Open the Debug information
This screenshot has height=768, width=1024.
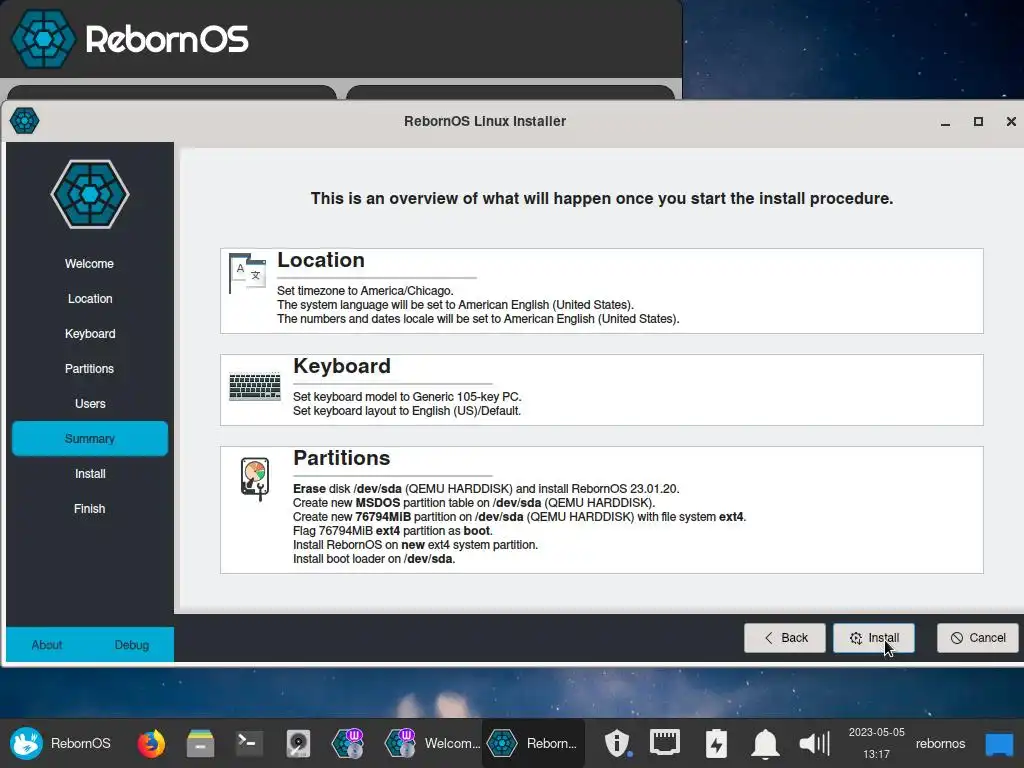pos(132,645)
